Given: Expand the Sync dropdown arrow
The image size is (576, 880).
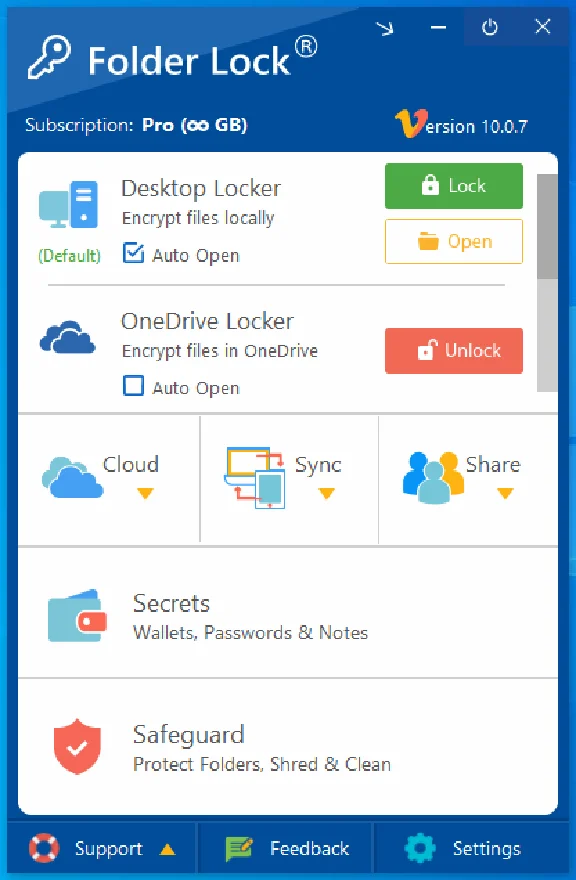Looking at the screenshot, I should point(326,493).
